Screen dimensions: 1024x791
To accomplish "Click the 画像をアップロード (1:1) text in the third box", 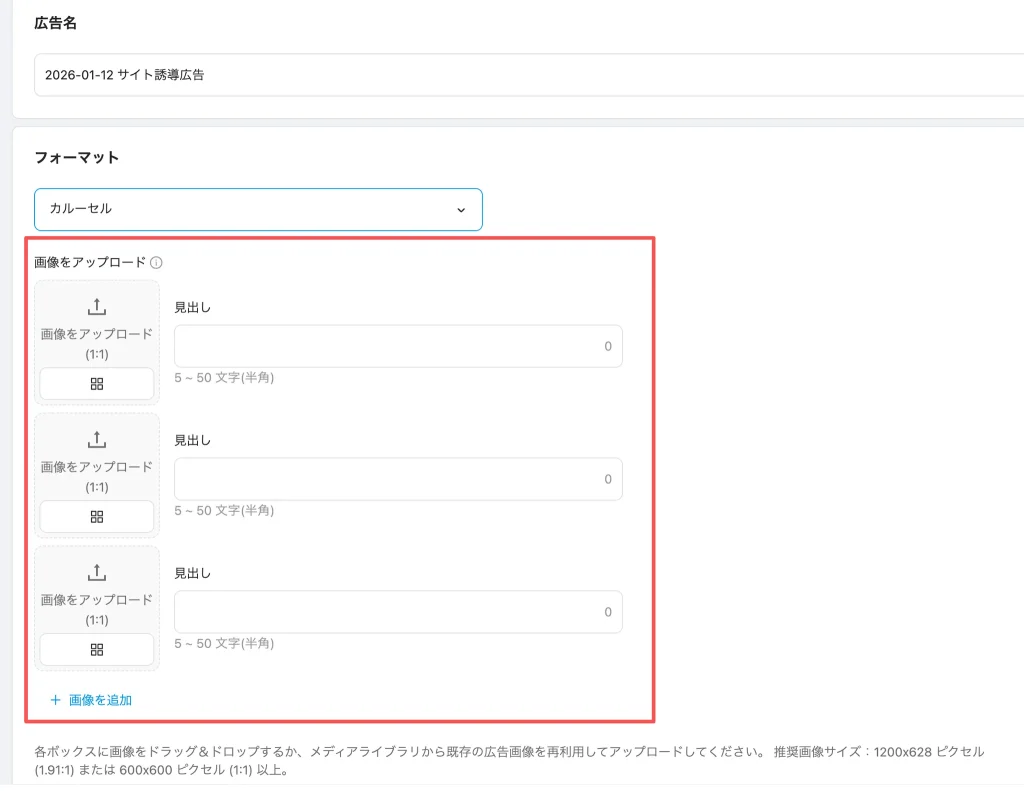I will point(97,610).
